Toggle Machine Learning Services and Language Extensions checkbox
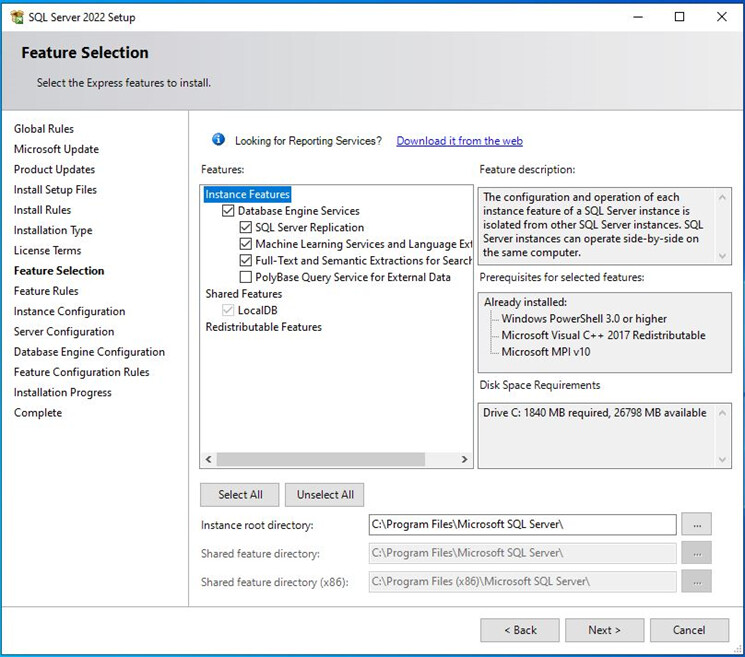This screenshot has height=657, width=745. 246,244
